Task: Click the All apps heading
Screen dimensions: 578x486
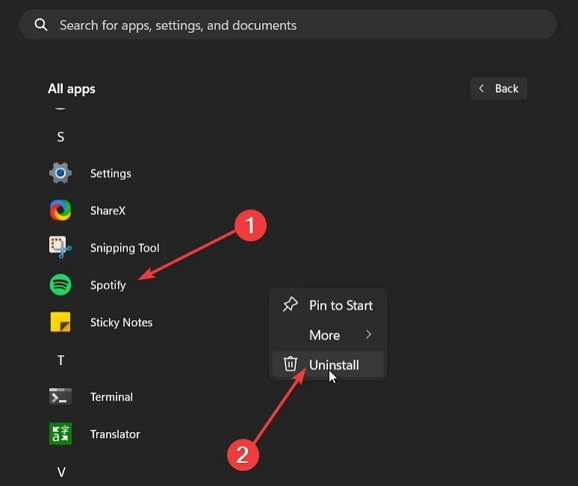Action: [72, 89]
